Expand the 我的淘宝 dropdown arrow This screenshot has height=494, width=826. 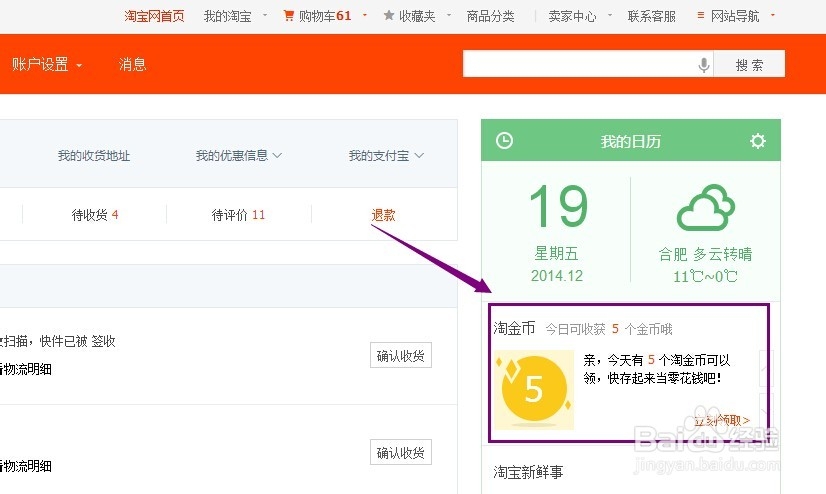click(x=264, y=15)
